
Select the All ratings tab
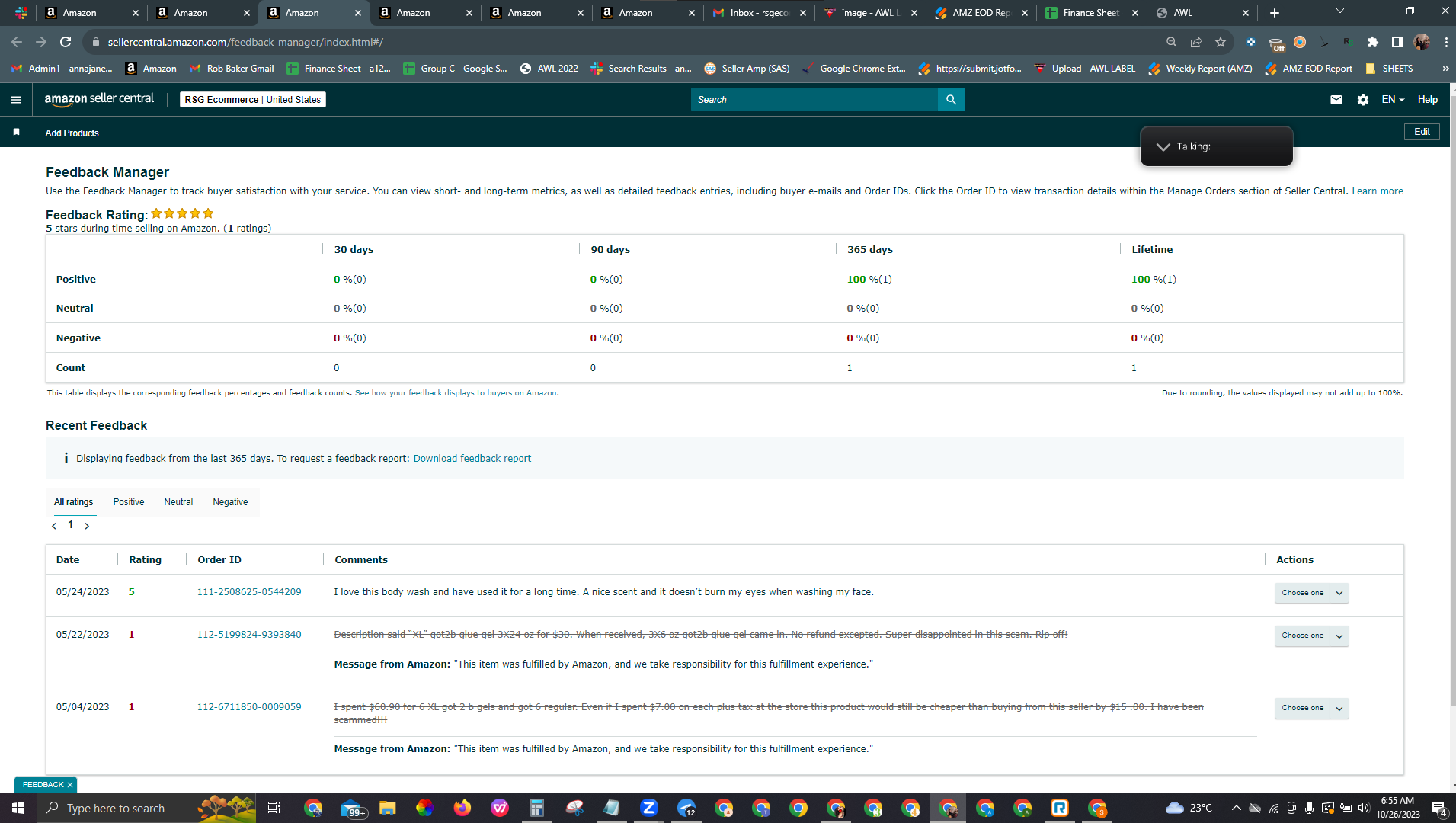coord(74,502)
